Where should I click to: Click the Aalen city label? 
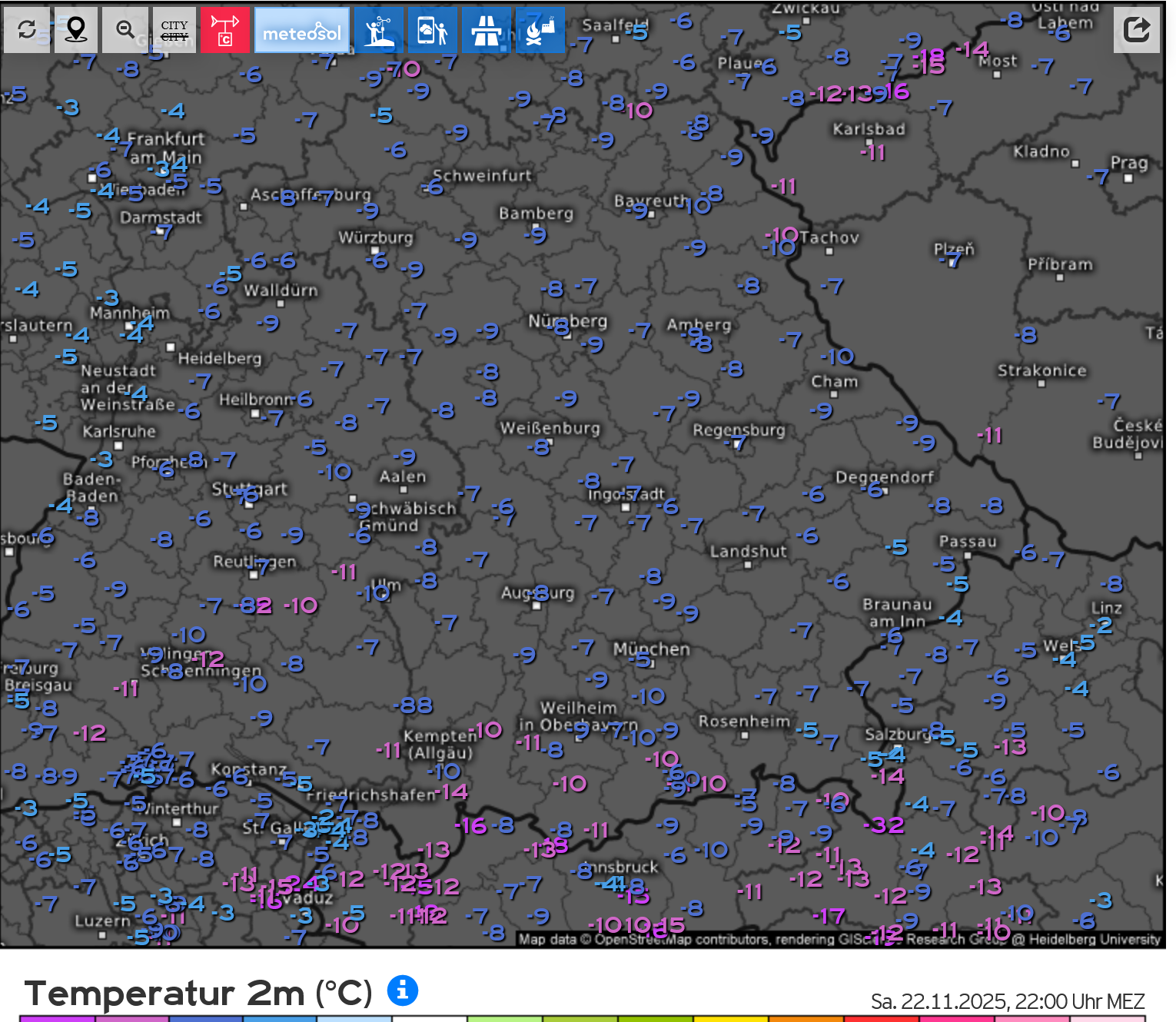[x=402, y=476]
